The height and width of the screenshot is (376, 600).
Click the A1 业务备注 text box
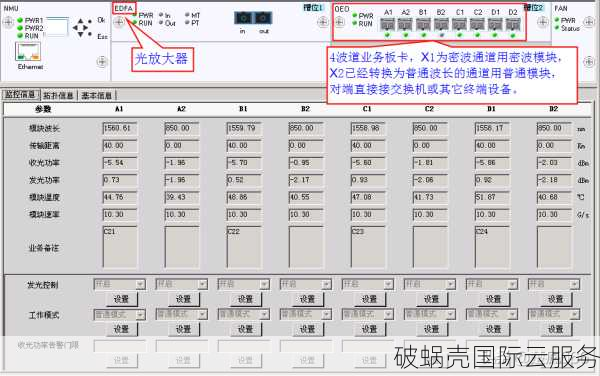coord(120,247)
